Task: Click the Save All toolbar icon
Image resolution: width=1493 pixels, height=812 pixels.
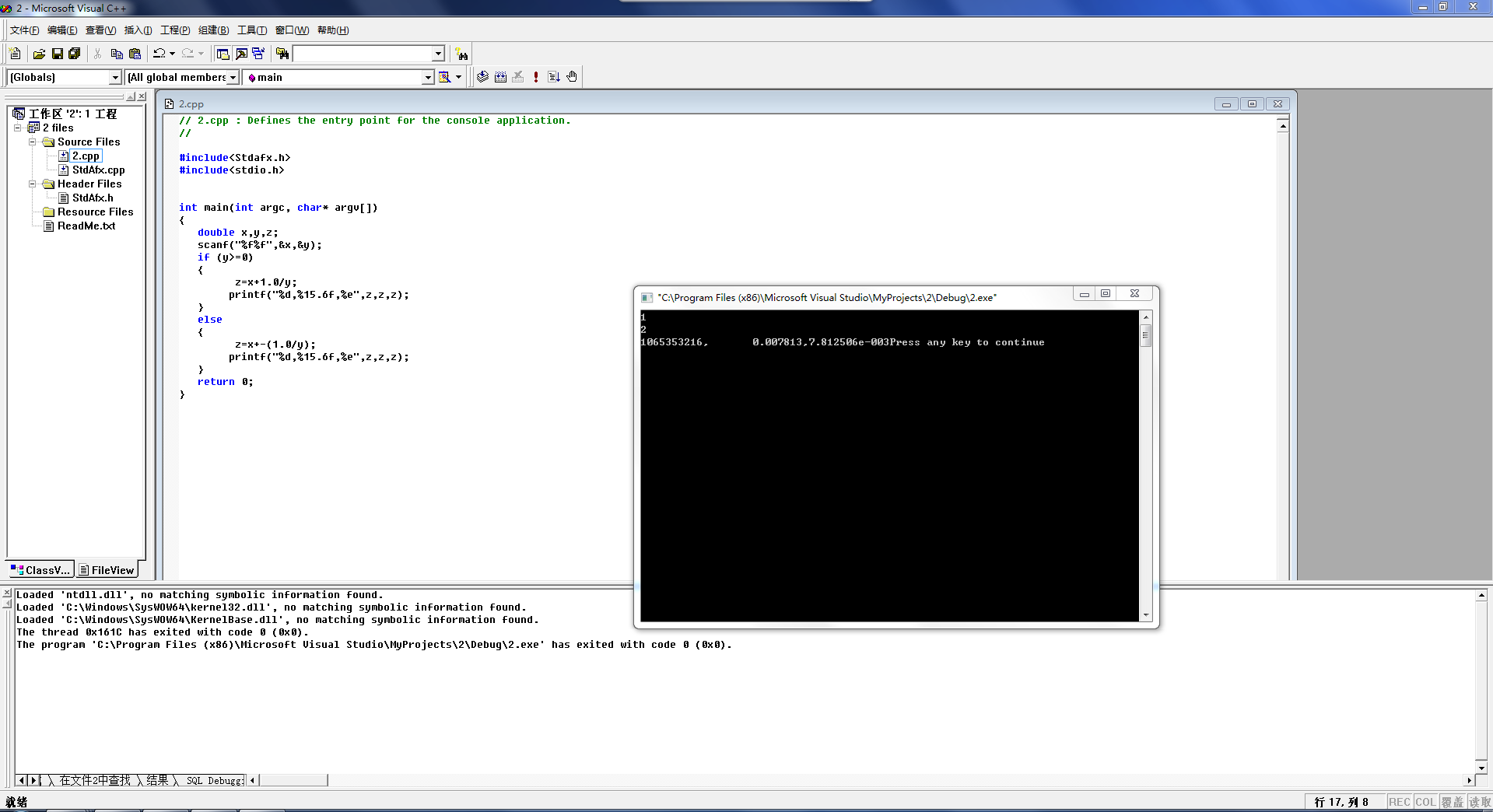Action: pyautogui.click(x=75, y=54)
